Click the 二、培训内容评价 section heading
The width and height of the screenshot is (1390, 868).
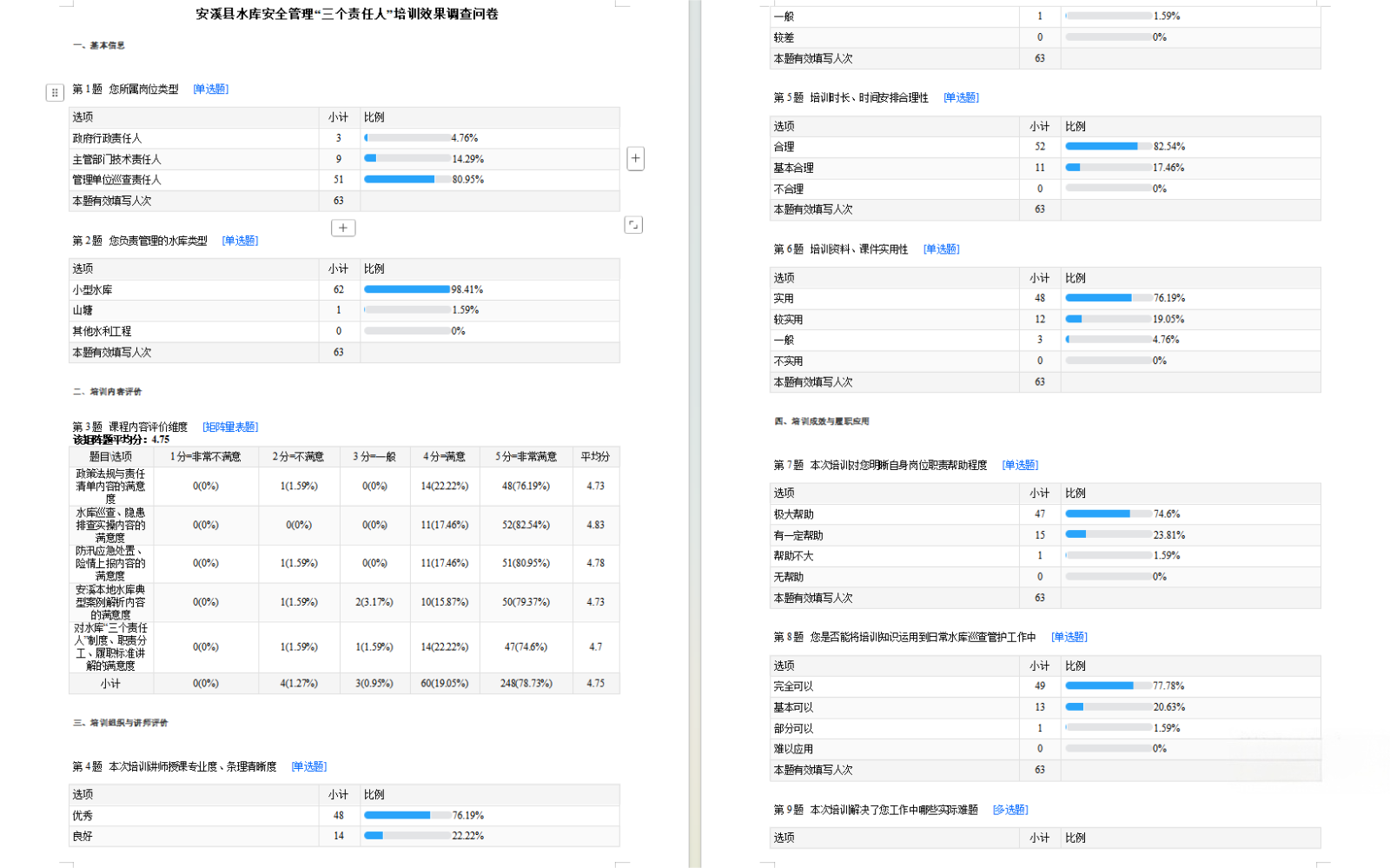click(x=107, y=392)
